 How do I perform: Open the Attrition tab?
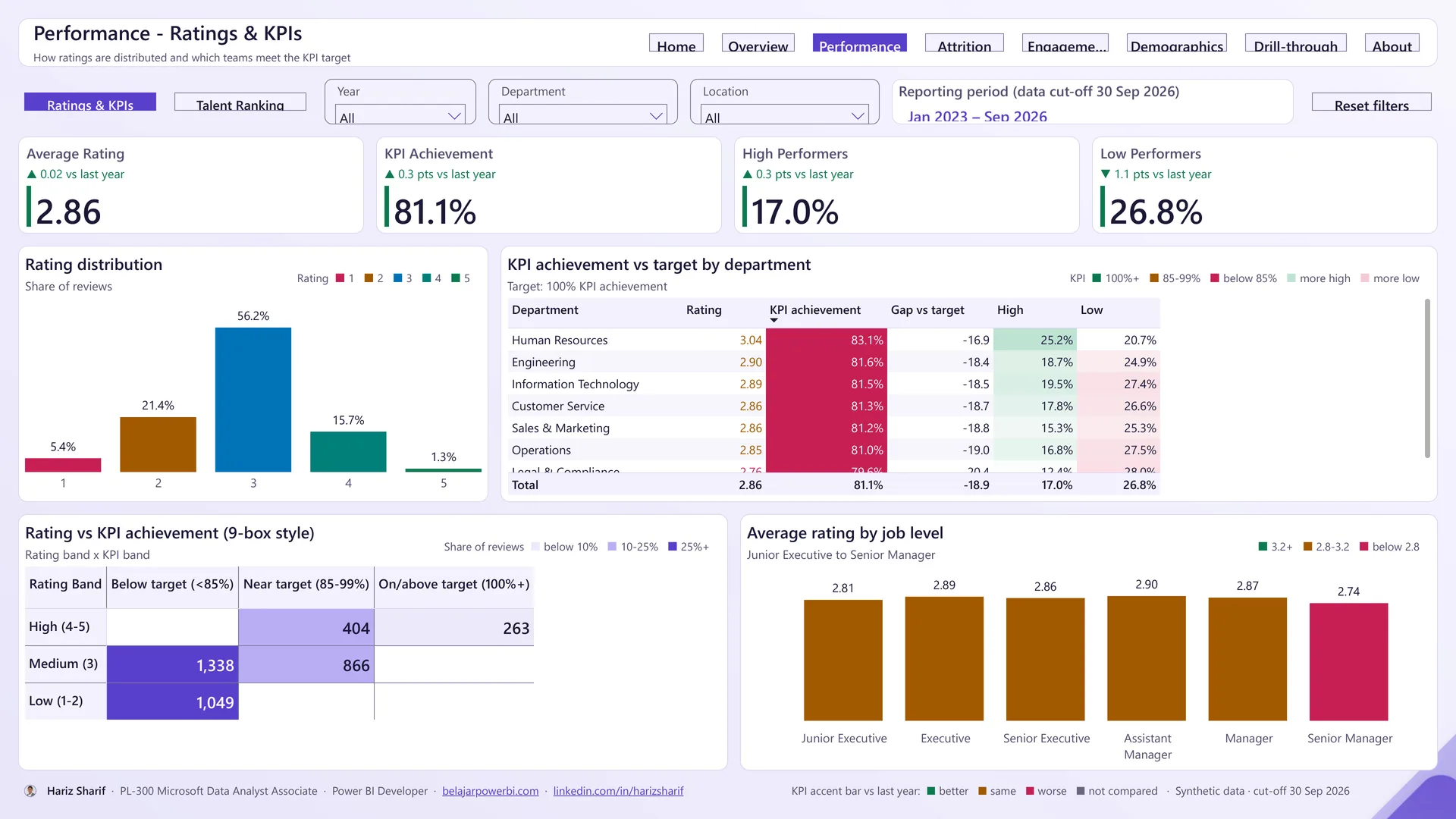965,43
